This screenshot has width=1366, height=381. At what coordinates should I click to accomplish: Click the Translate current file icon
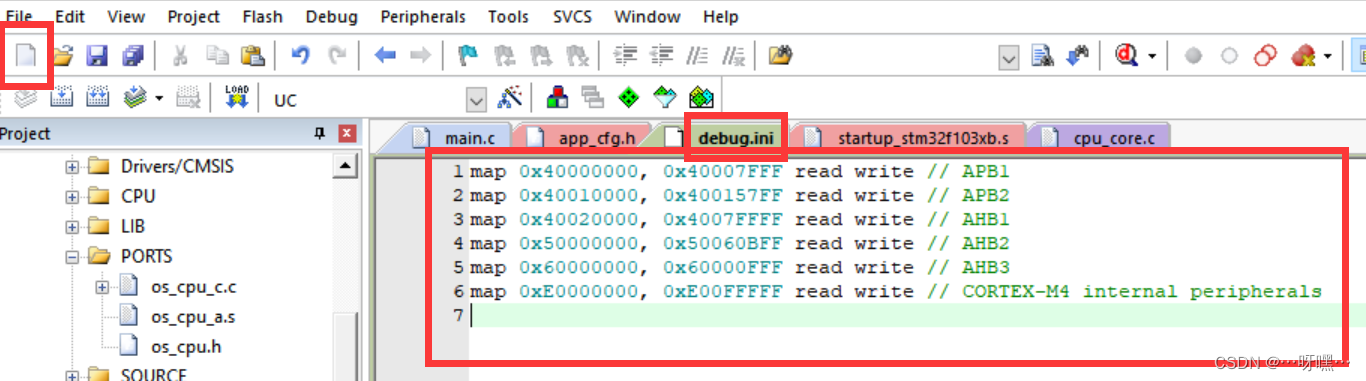pos(26,98)
